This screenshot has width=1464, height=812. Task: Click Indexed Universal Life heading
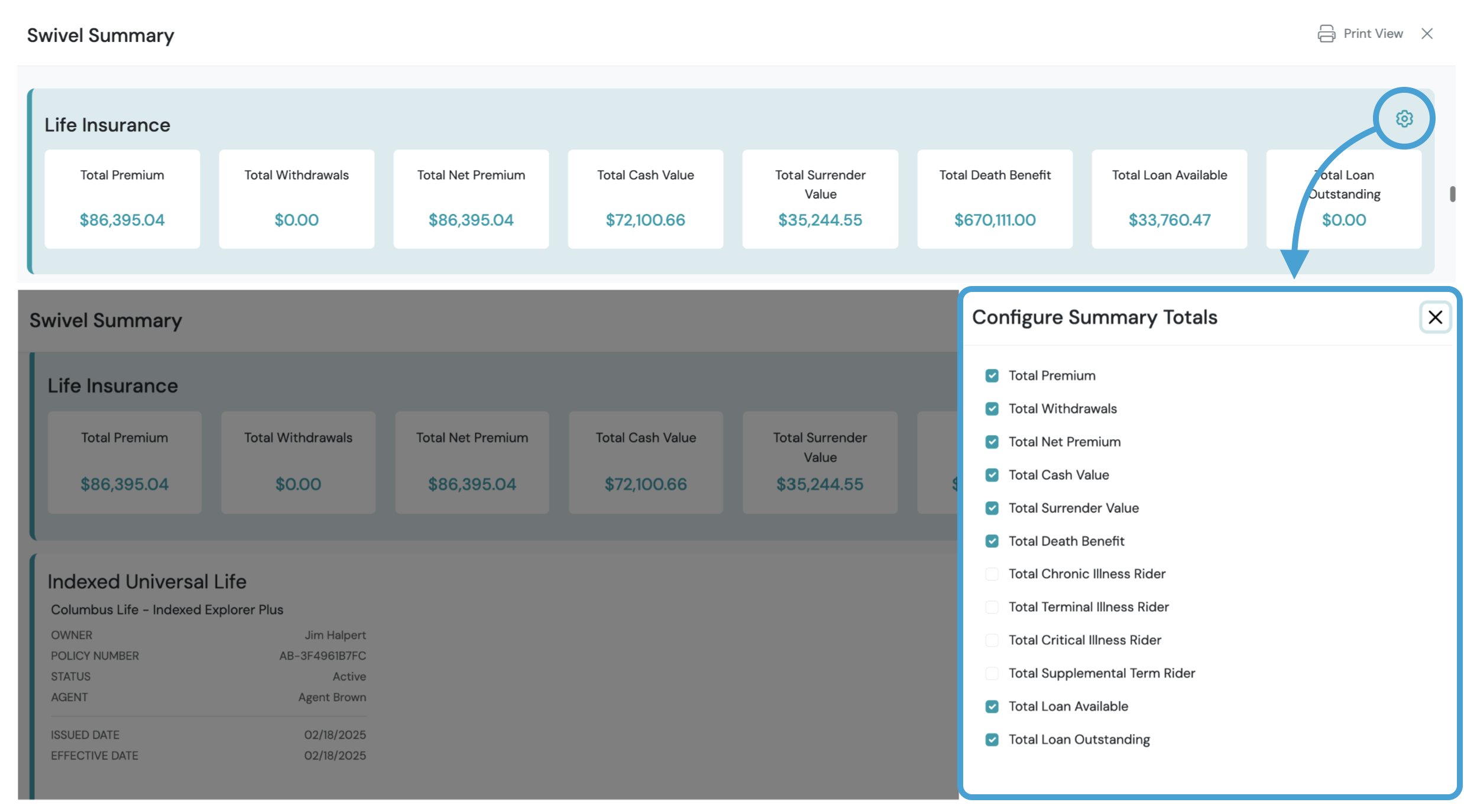click(147, 582)
